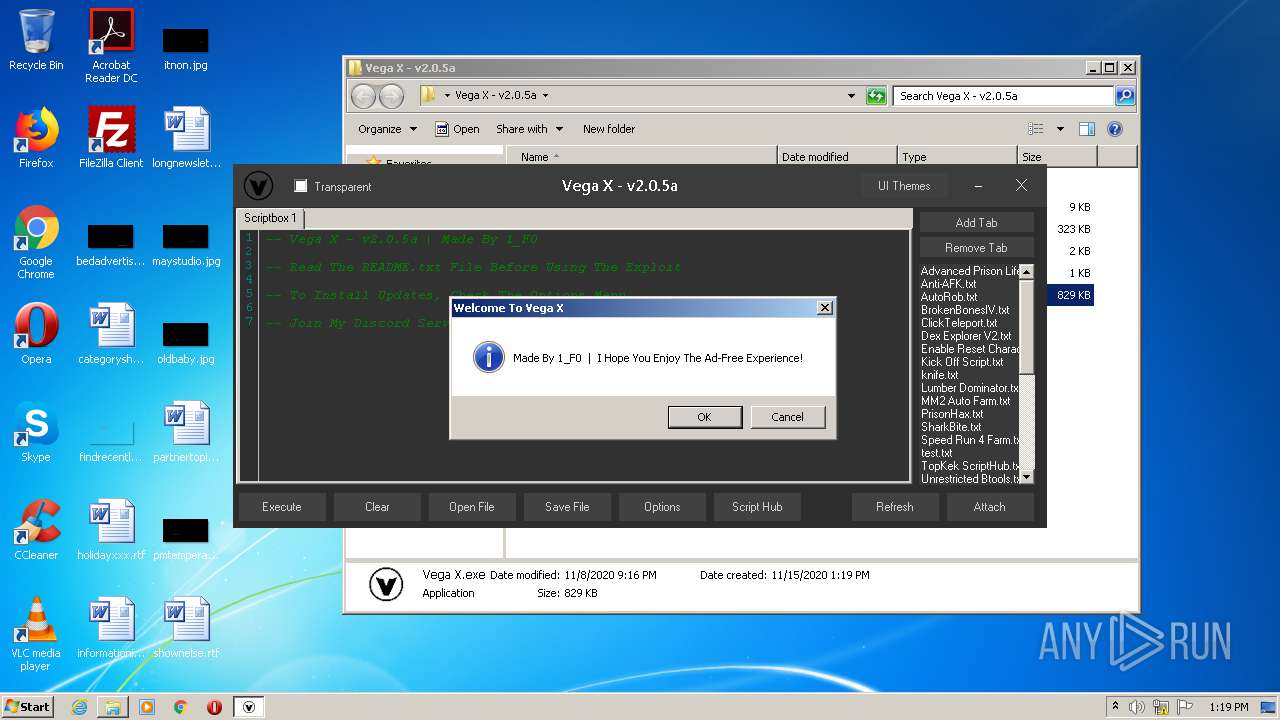
Task: Open Firefox desktop icon
Action: [36, 138]
